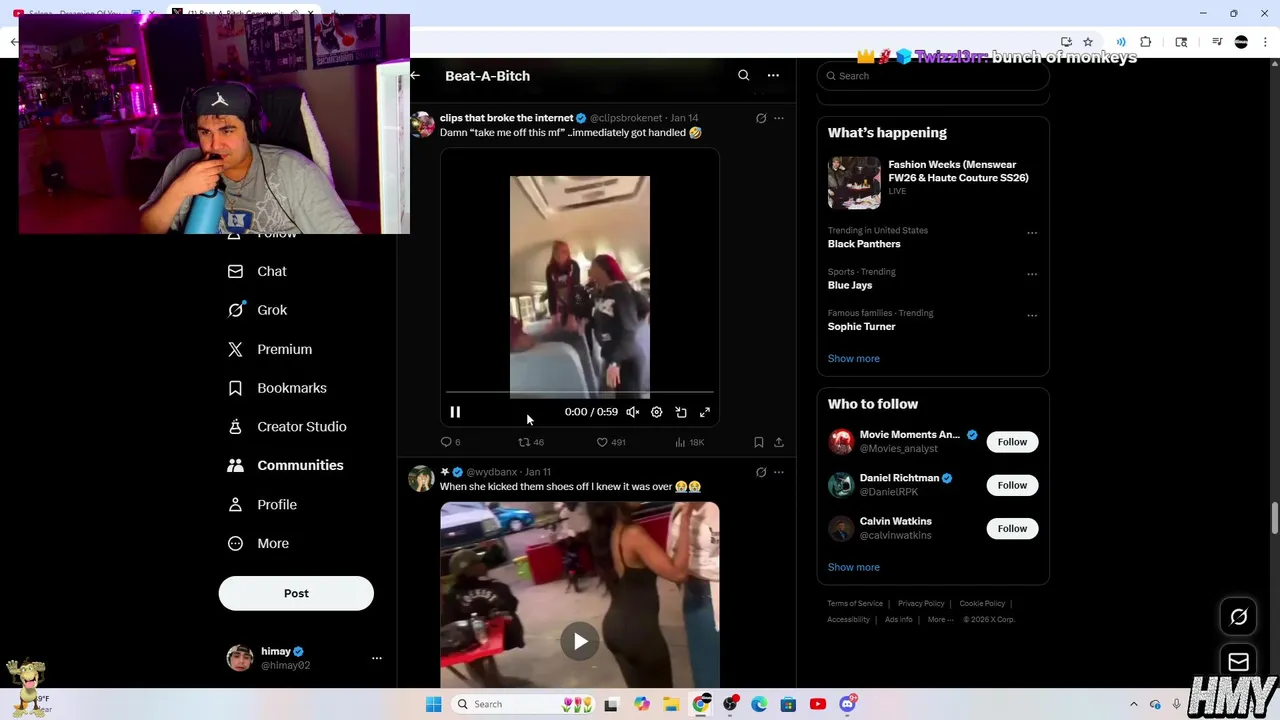This screenshot has width=1280, height=720.
Task: Open options for the Blue Jays trend
Action: (x=1032, y=274)
